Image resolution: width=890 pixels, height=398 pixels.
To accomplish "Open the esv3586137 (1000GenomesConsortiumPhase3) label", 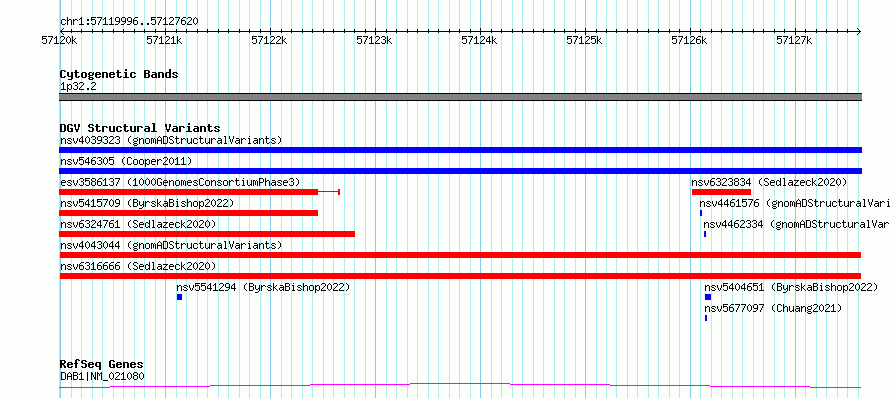I will 180,182.
